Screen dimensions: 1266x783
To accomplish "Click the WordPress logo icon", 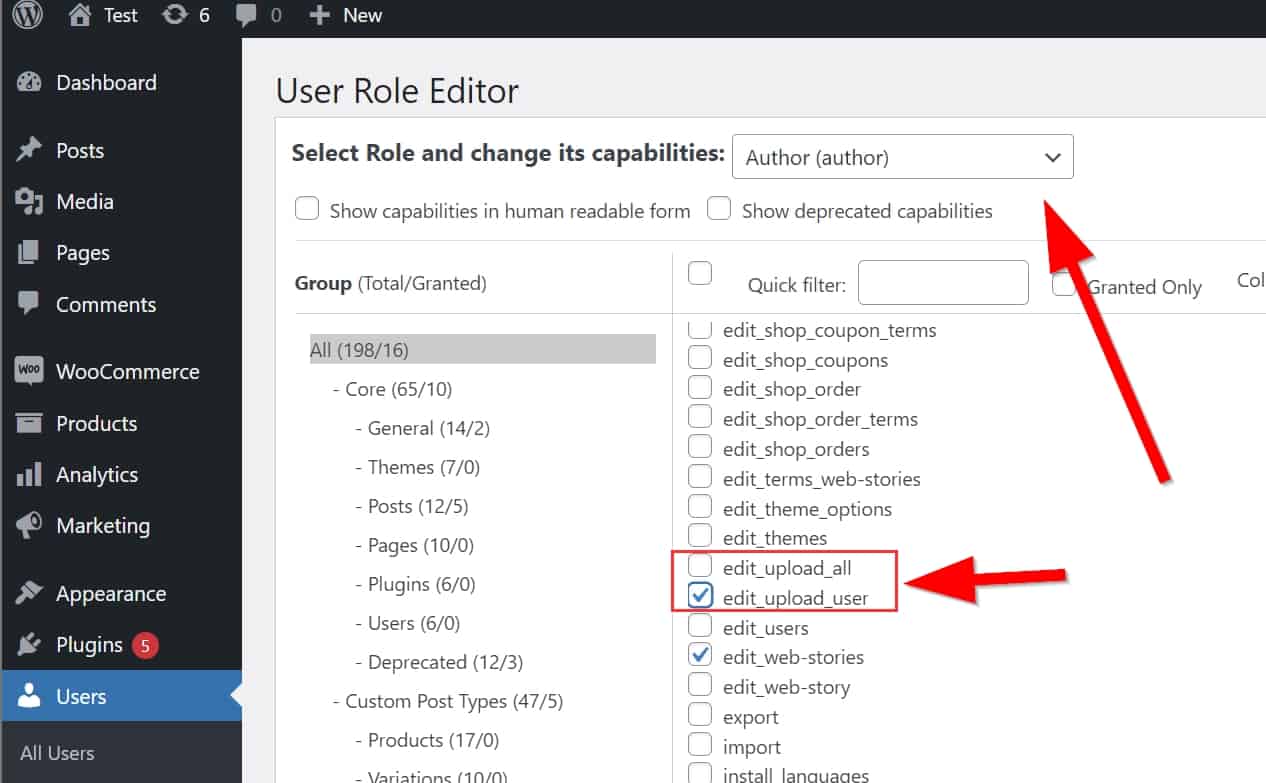I will pos(27,15).
